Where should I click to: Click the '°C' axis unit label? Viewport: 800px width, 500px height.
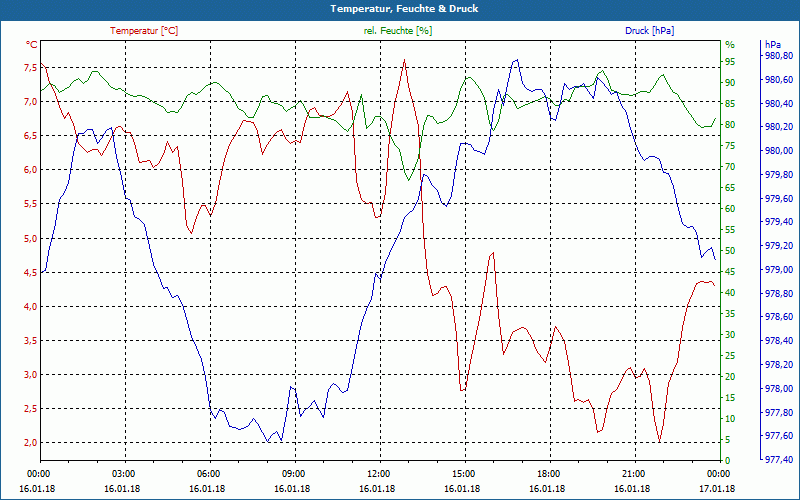coord(32,45)
